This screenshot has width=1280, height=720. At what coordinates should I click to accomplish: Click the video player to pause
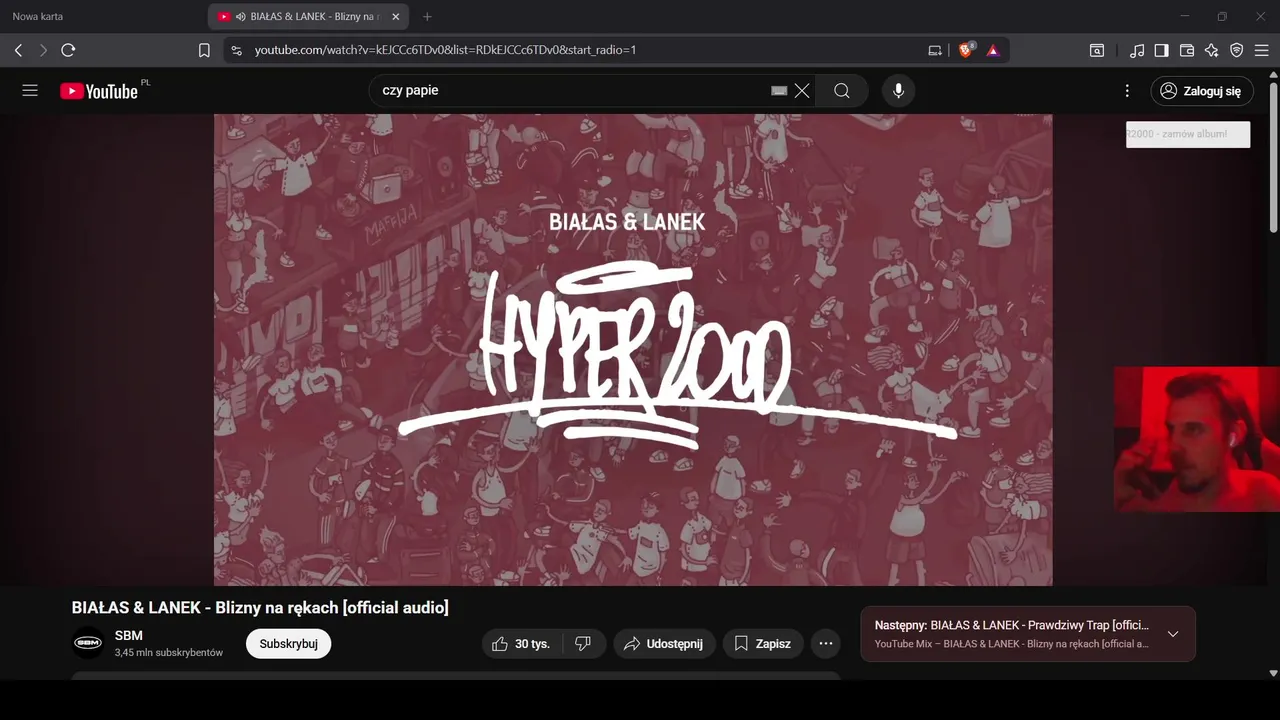tap(633, 350)
